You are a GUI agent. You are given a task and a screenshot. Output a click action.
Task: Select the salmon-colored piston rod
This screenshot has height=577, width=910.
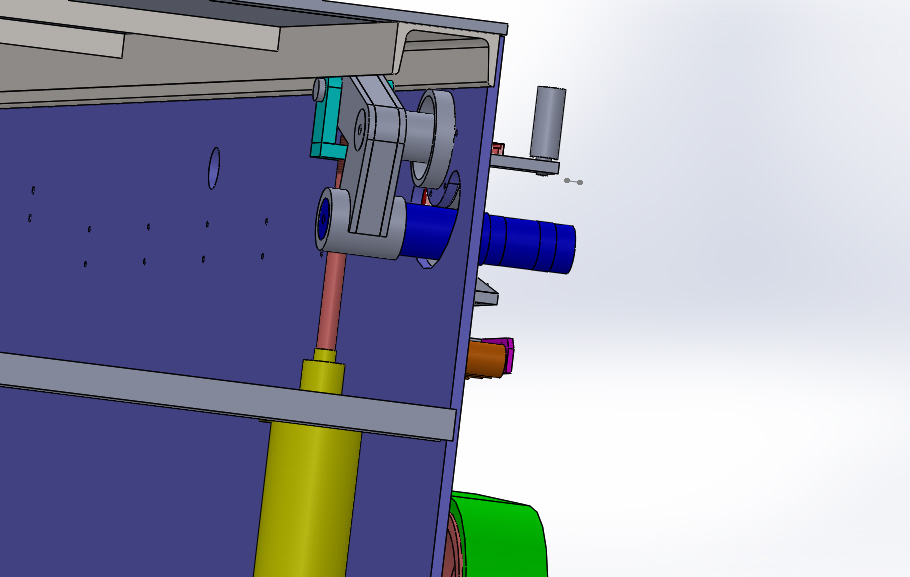tap(331, 302)
